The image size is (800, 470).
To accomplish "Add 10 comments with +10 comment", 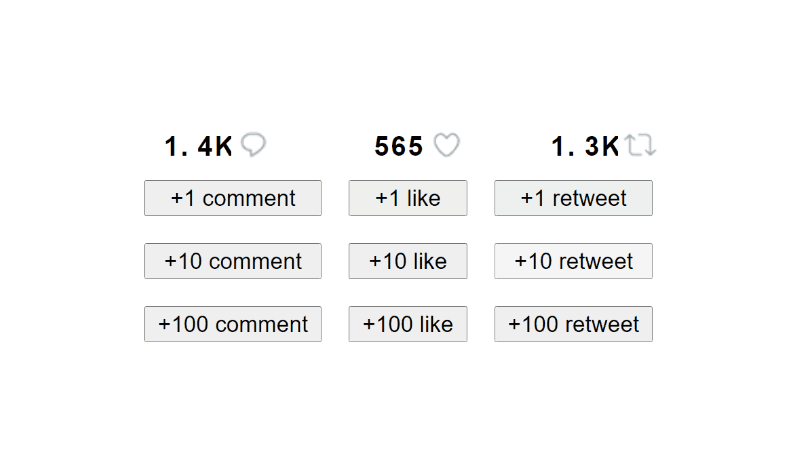I will (233, 261).
